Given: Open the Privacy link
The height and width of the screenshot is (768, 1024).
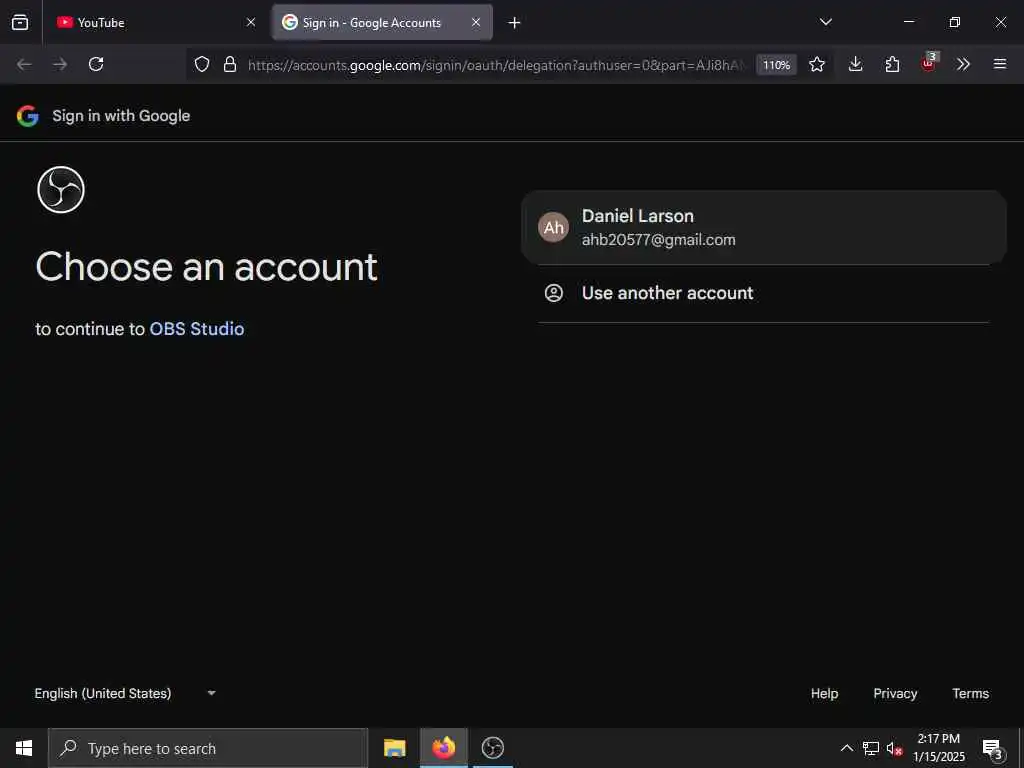Looking at the screenshot, I should tap(895, 694).
